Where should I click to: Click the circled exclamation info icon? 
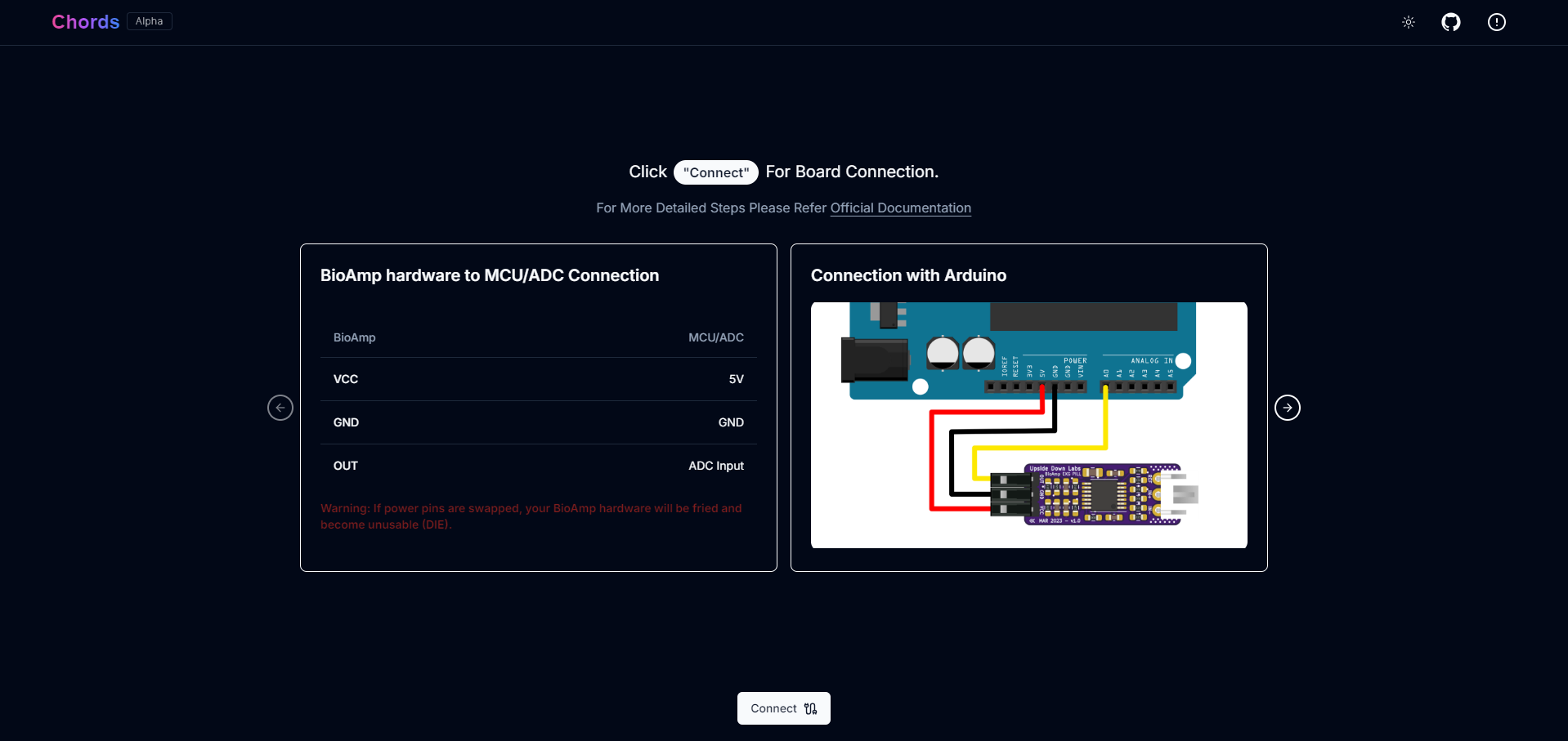pos(1496,22)
